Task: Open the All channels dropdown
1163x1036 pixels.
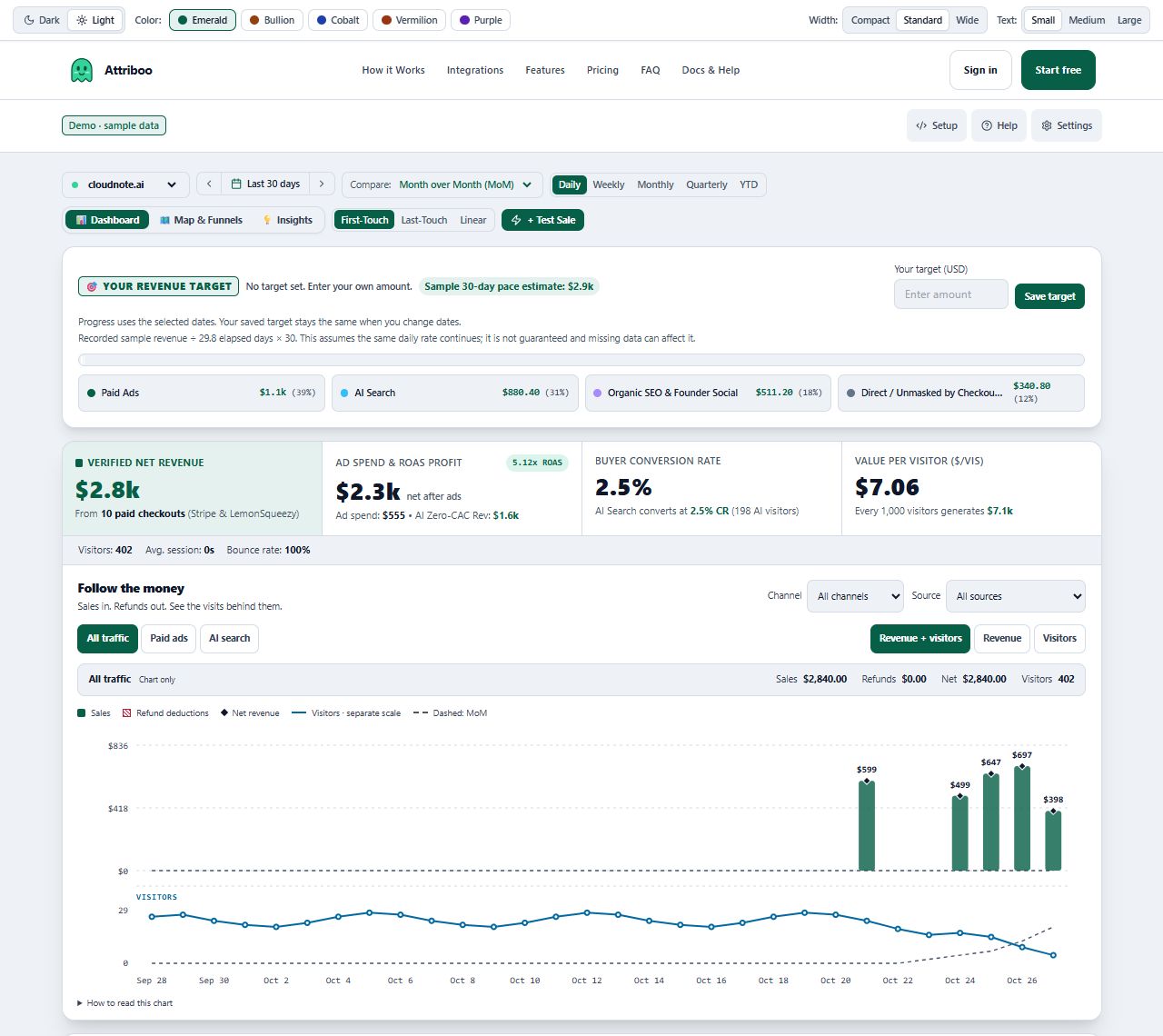Action: click(855, 596)
